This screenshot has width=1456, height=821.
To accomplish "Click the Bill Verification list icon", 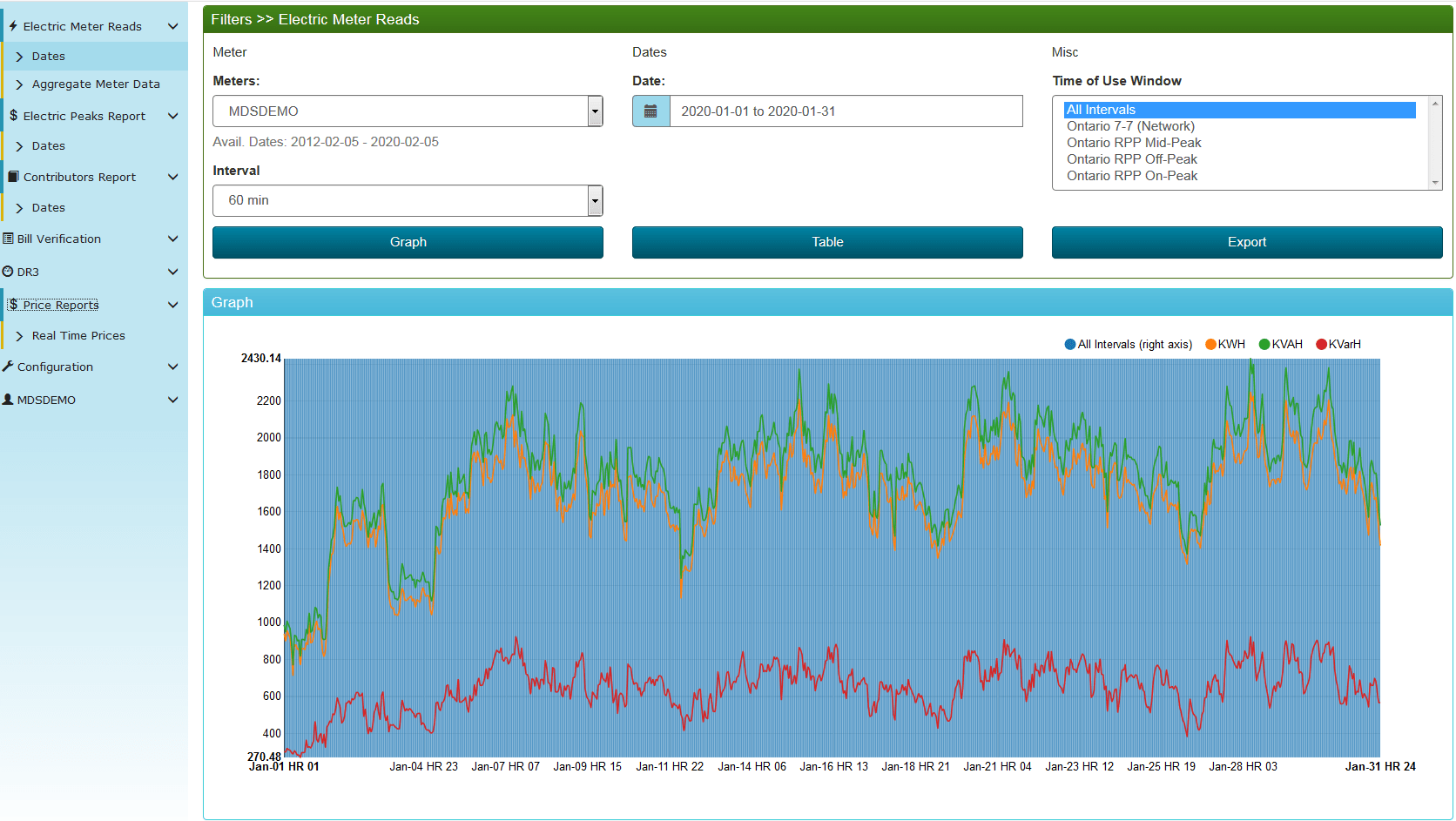I will coord(8,238).
